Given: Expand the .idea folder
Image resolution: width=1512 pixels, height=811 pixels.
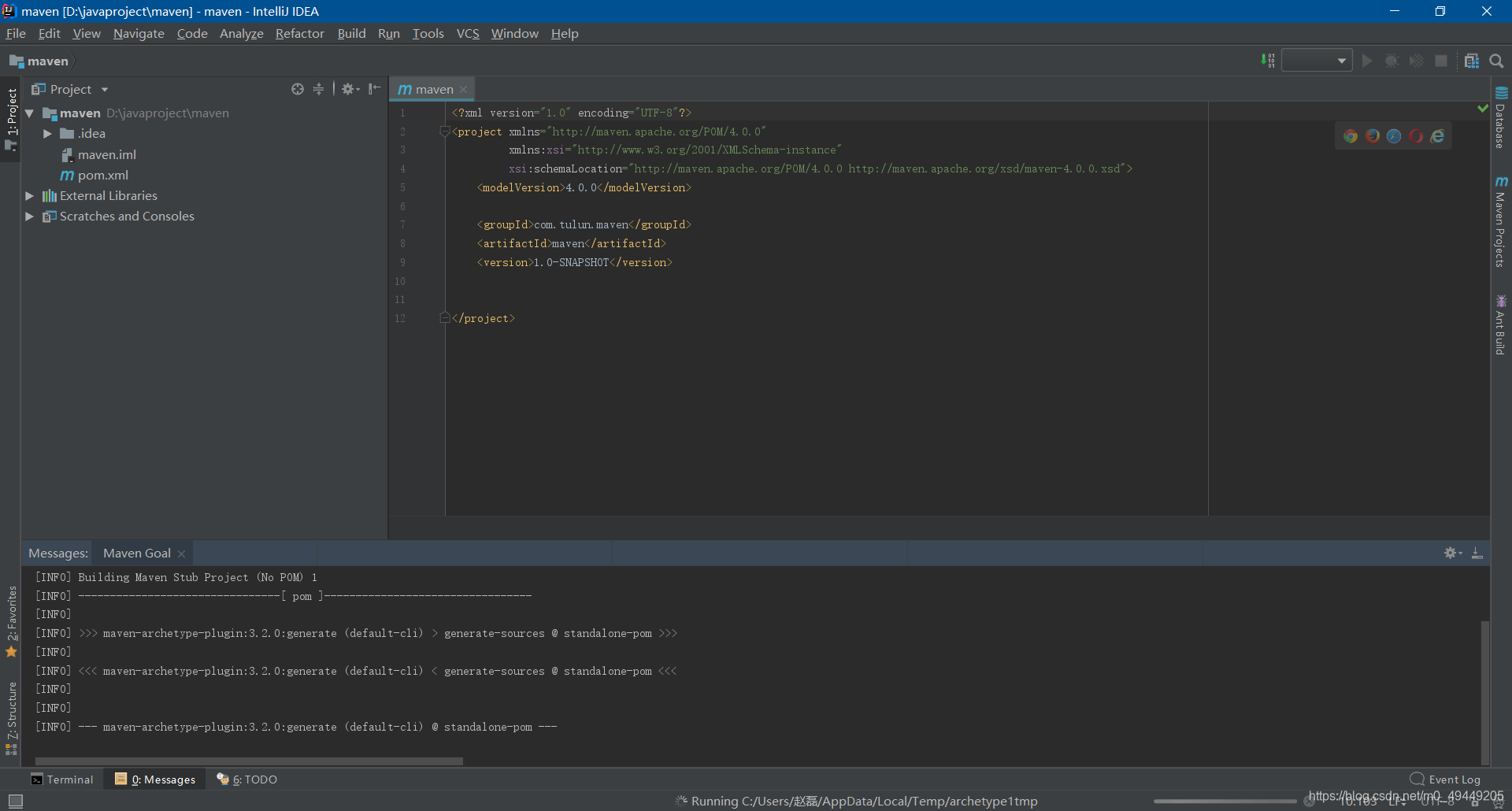Looking at the screenshot, I should (x=47, y=134).
